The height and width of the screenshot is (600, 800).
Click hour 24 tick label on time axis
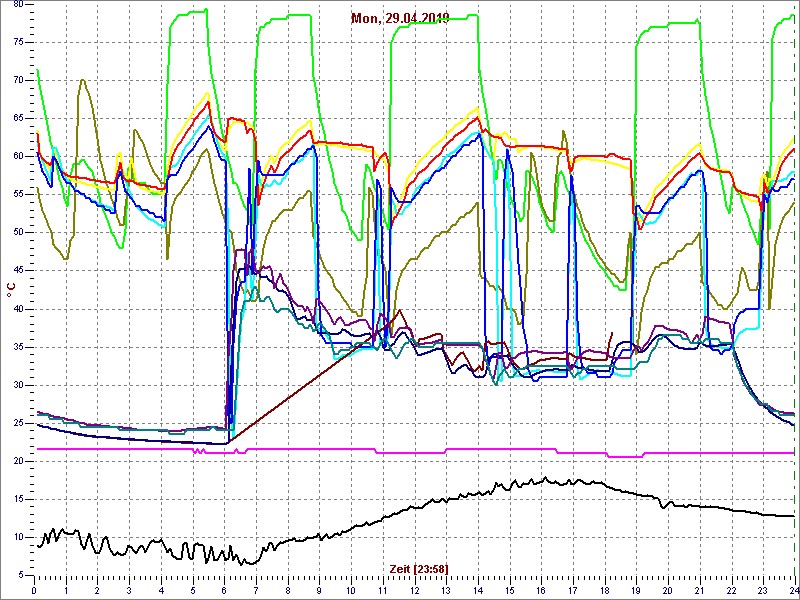(x=793, y=590)
